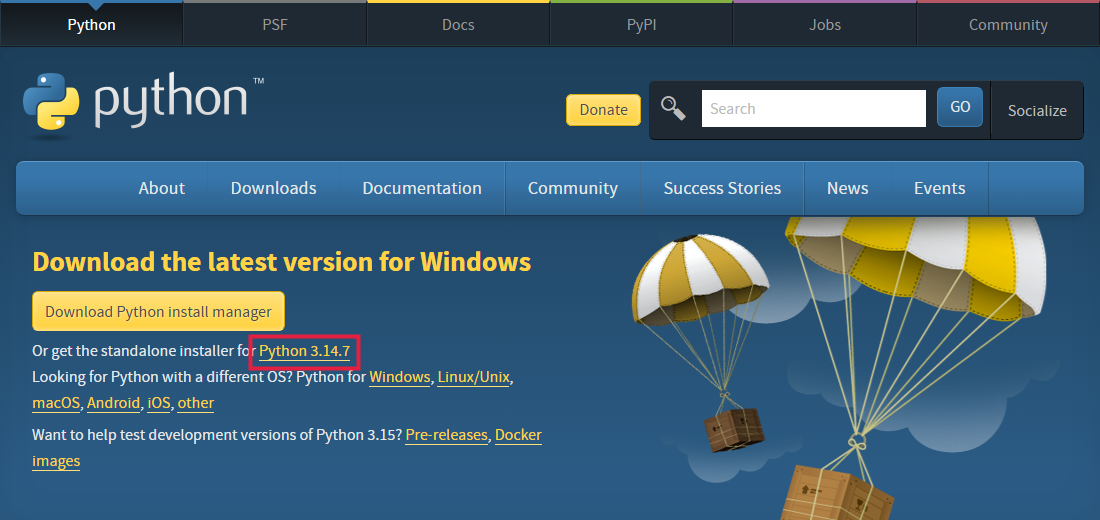Viewport: 1100px width, 520px height.
Task: Click the Donate button
Action: point(603,109)
